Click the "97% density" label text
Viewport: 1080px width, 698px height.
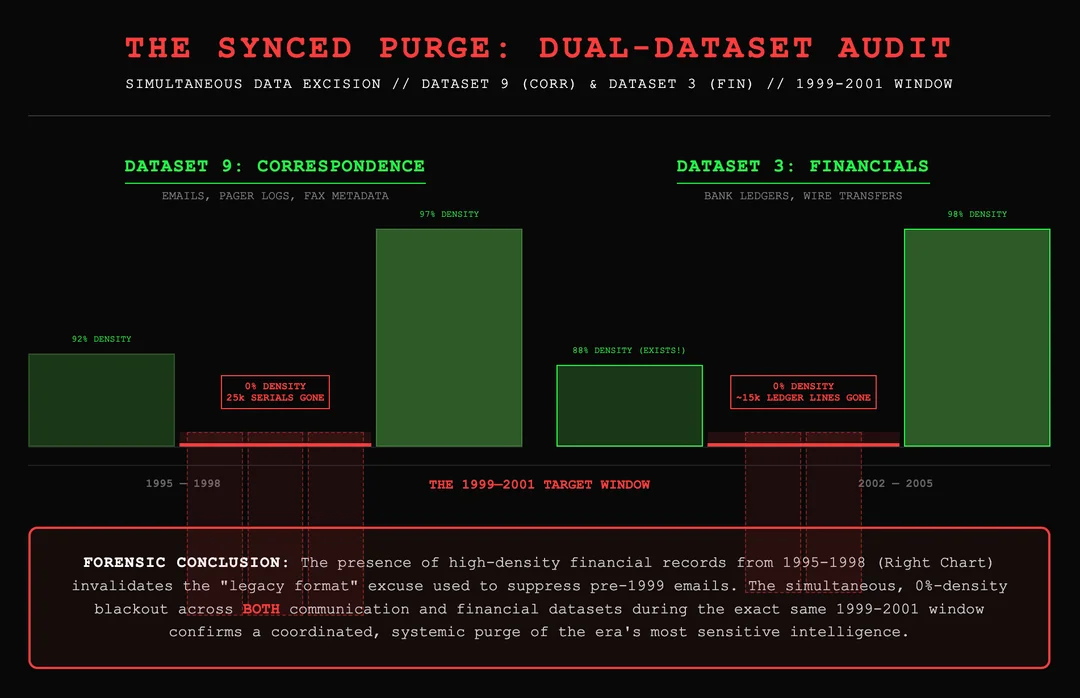(449, 214)
